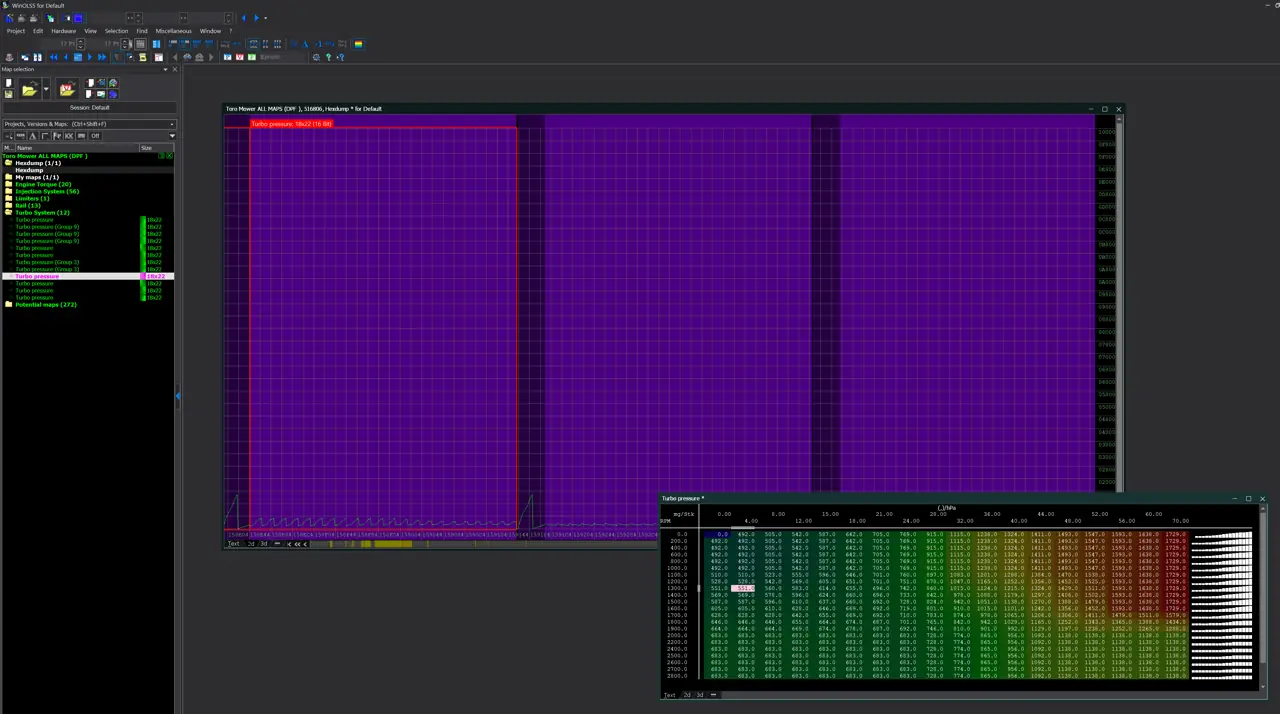Toggle the Off filter button
Image resolution: width=1280 pixels, height=714 pixels.
pos(95,136)
